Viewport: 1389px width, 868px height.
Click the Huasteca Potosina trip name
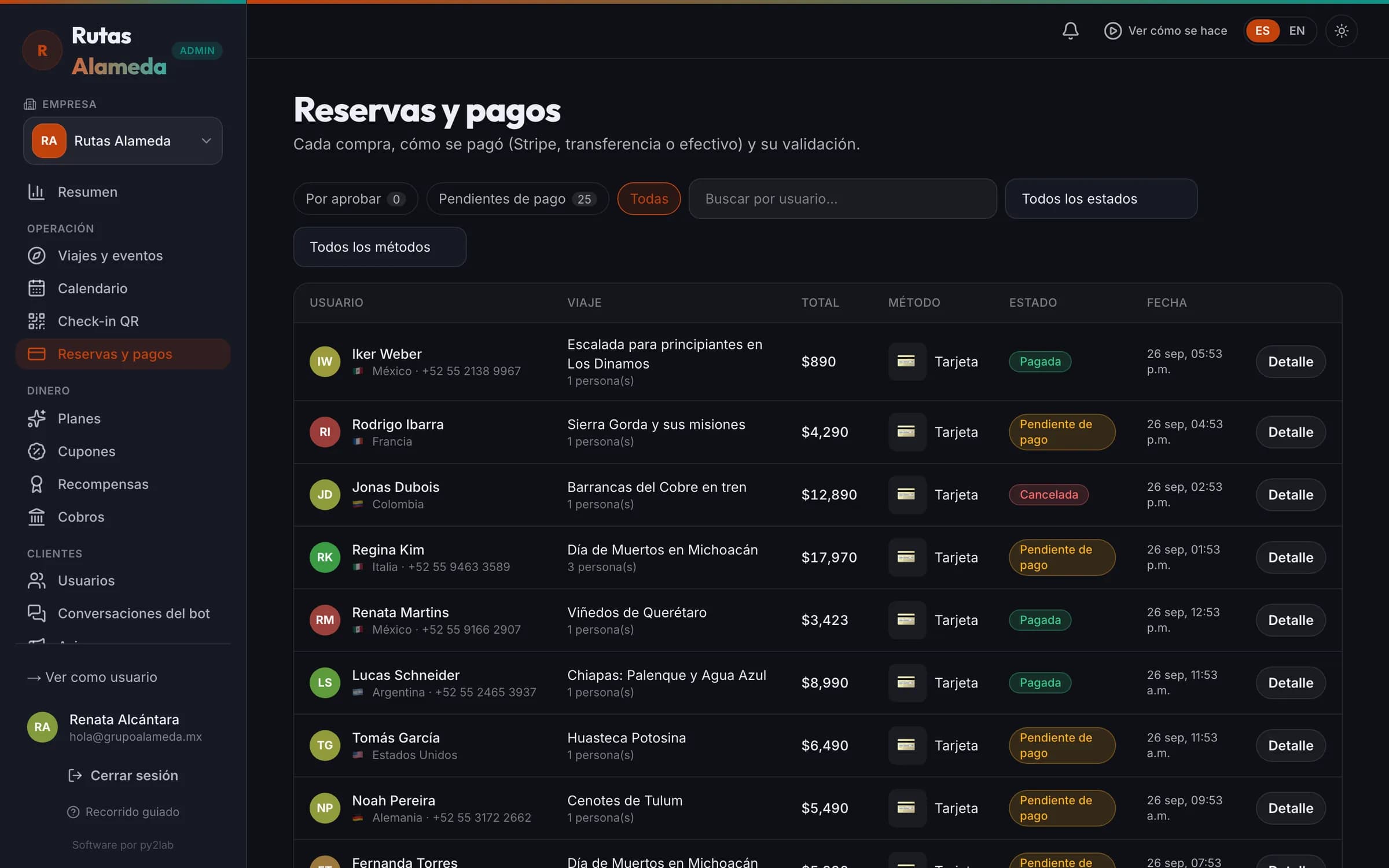[626, 738]
